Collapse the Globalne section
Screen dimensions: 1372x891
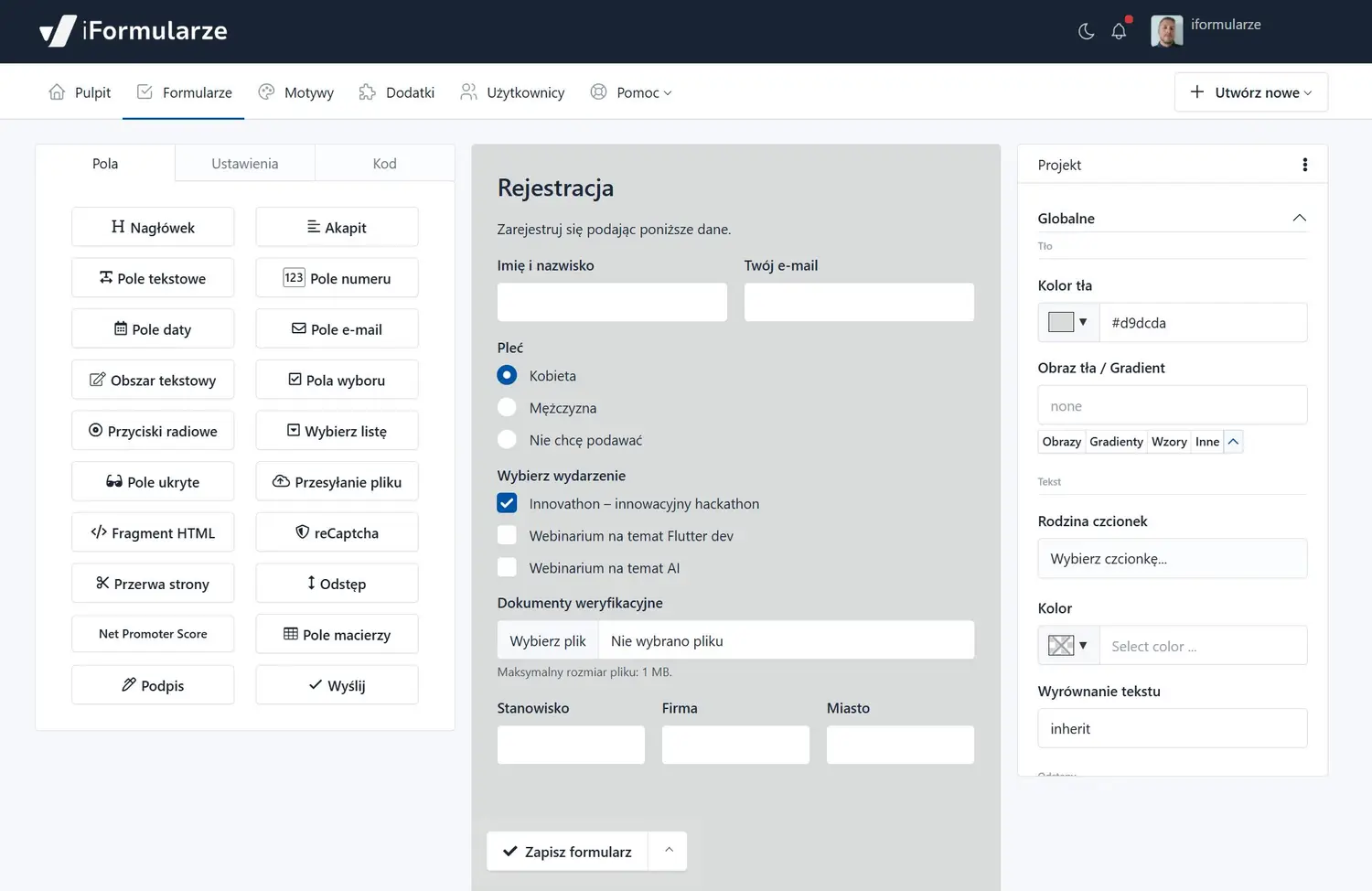click(x=1299, y=218)
